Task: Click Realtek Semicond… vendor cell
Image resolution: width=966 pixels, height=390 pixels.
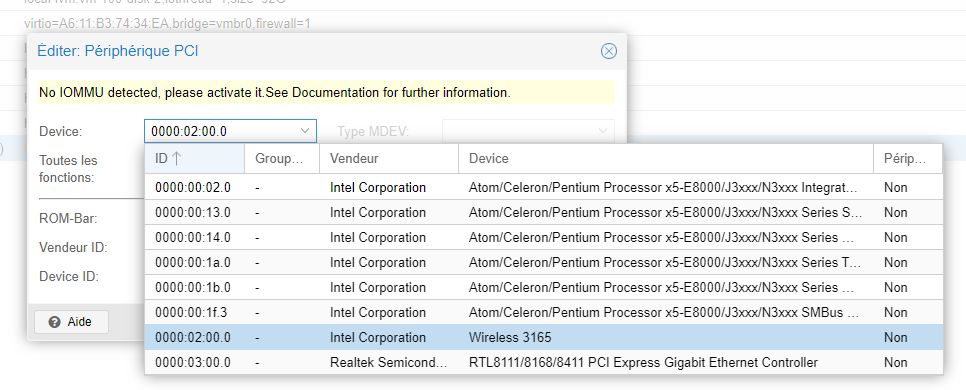Action: tap(389, 362)
